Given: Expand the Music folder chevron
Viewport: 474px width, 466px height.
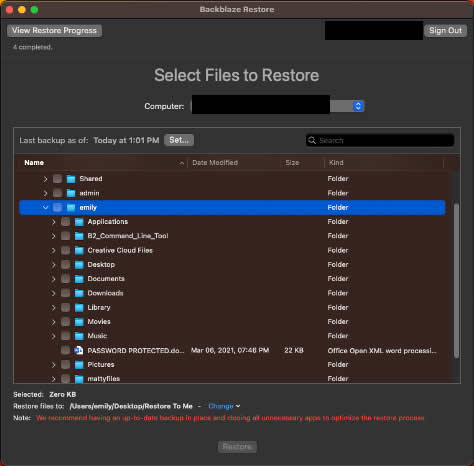Looking at the screenshot, I should [x=54, y=336].
